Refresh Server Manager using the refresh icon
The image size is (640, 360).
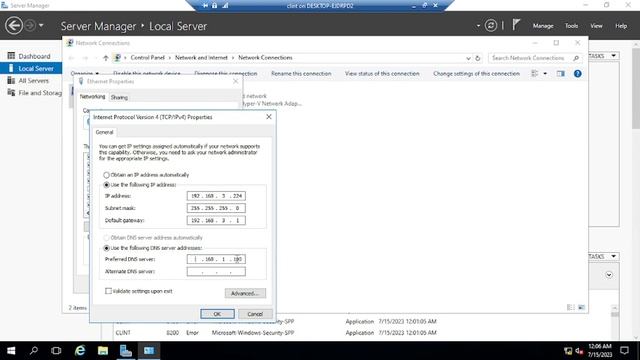[x=491, y=26]
